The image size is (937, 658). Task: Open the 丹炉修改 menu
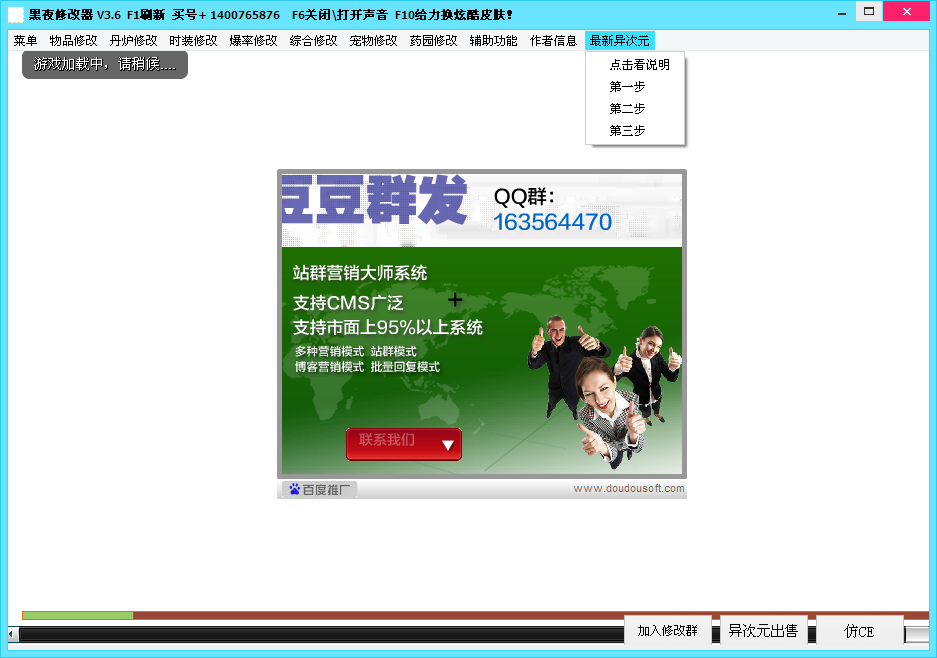(133, 41)
